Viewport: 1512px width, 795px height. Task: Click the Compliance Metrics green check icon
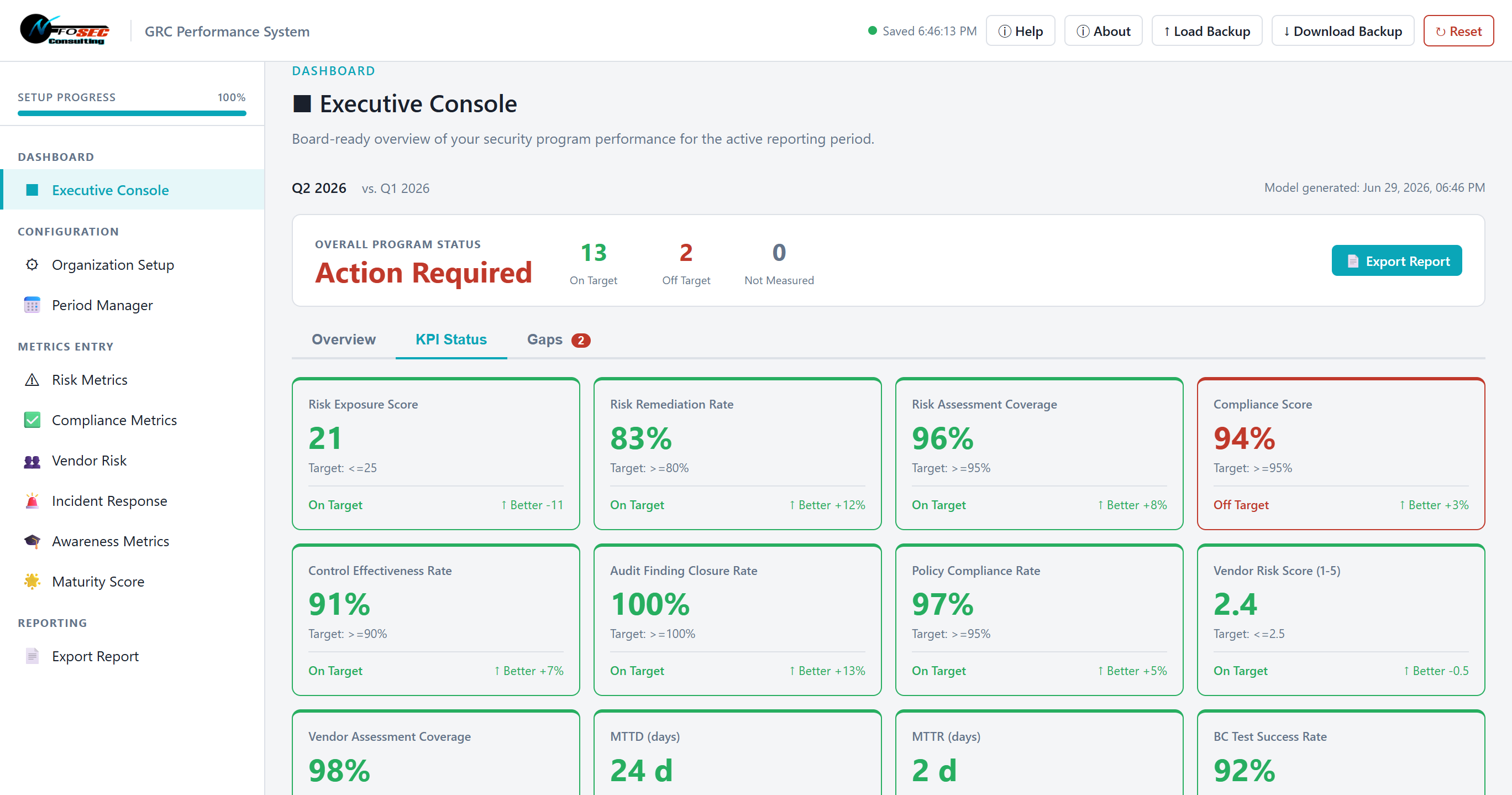pyautogui.click(x=32, y=420)
